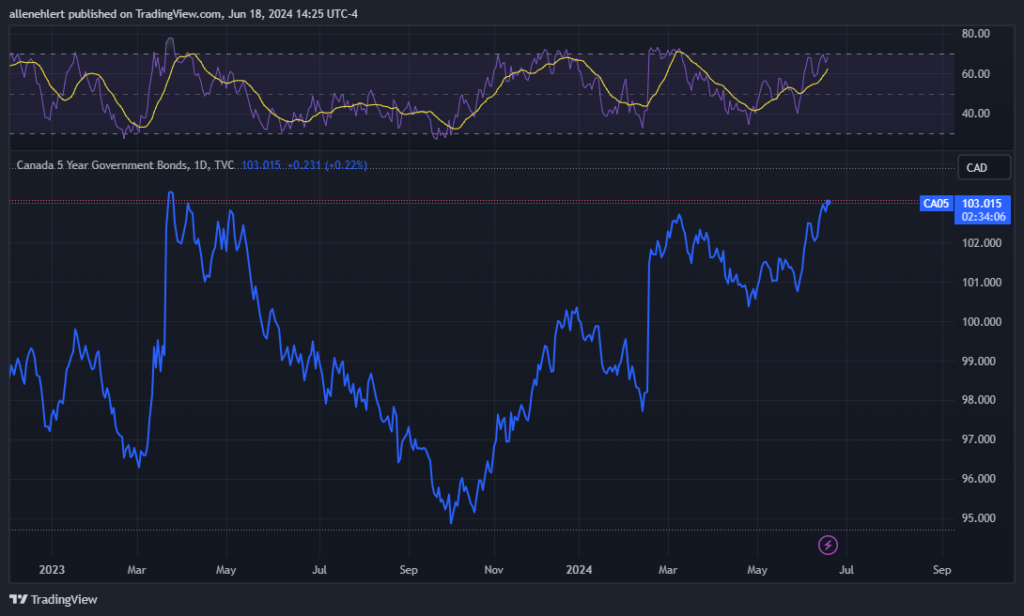Click the Jul 2024 label on time axis
The width and height of the screenshot is (1024, 616).
845,570
